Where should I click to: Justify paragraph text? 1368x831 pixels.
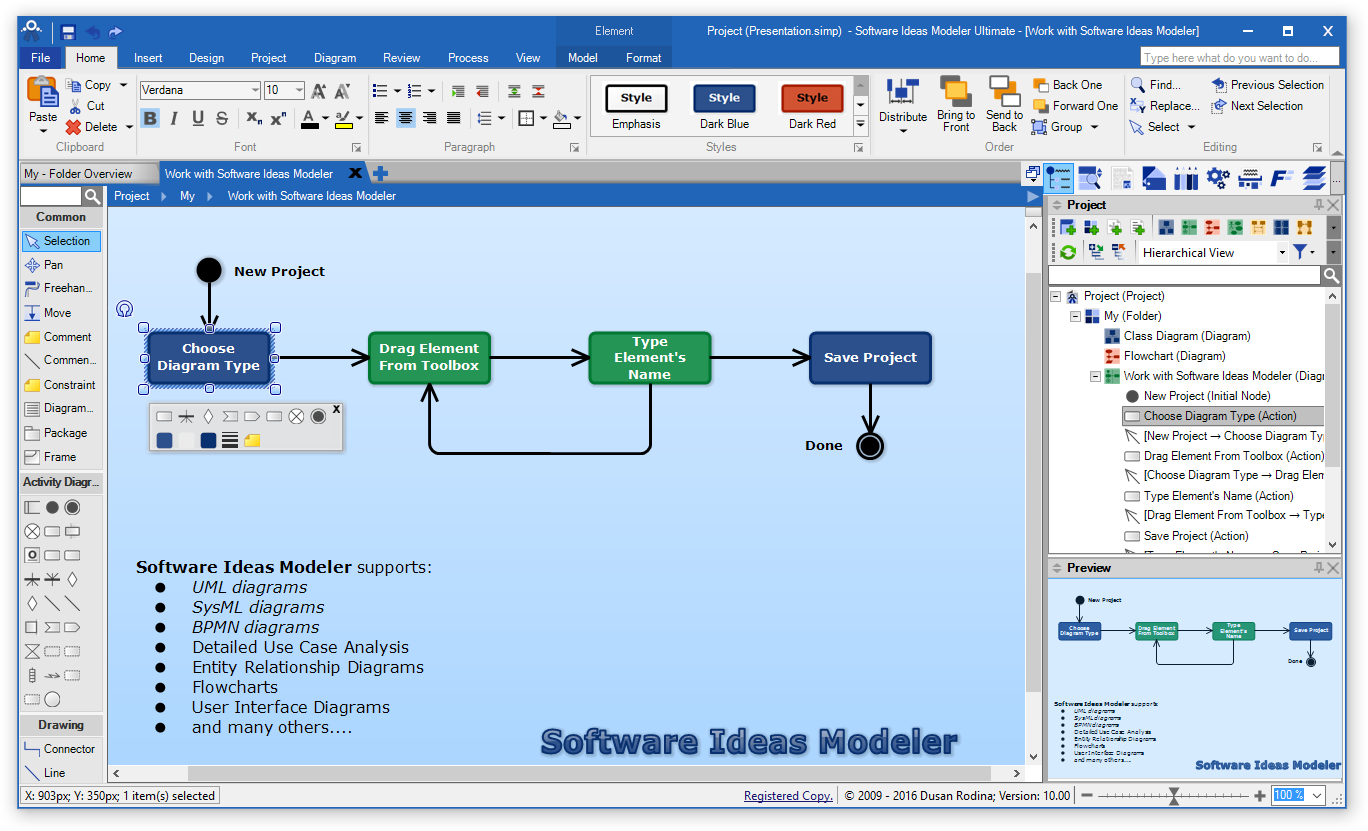[453, 118]
